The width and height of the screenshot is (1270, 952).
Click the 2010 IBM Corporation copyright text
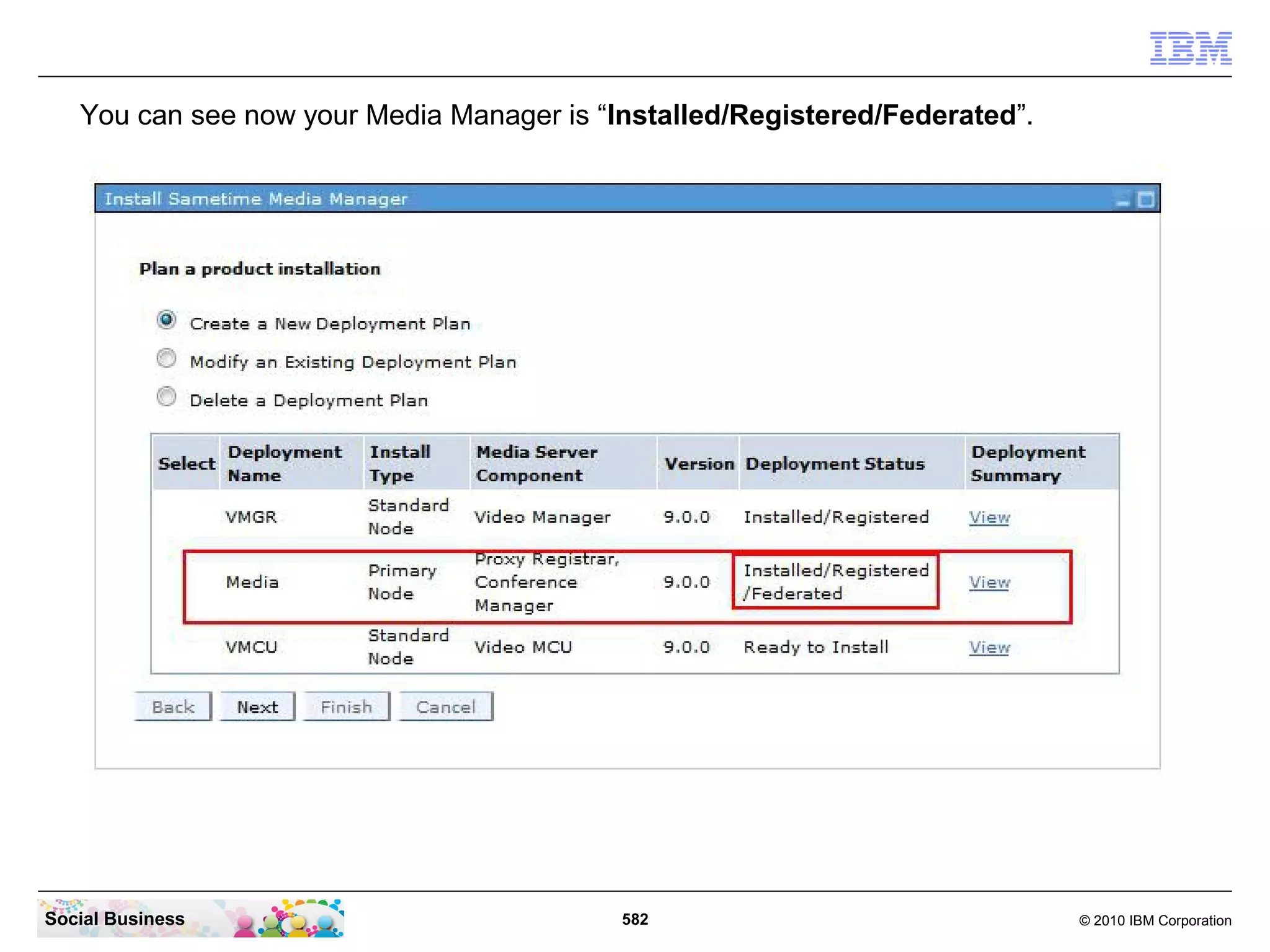(x=1155, y=920)
